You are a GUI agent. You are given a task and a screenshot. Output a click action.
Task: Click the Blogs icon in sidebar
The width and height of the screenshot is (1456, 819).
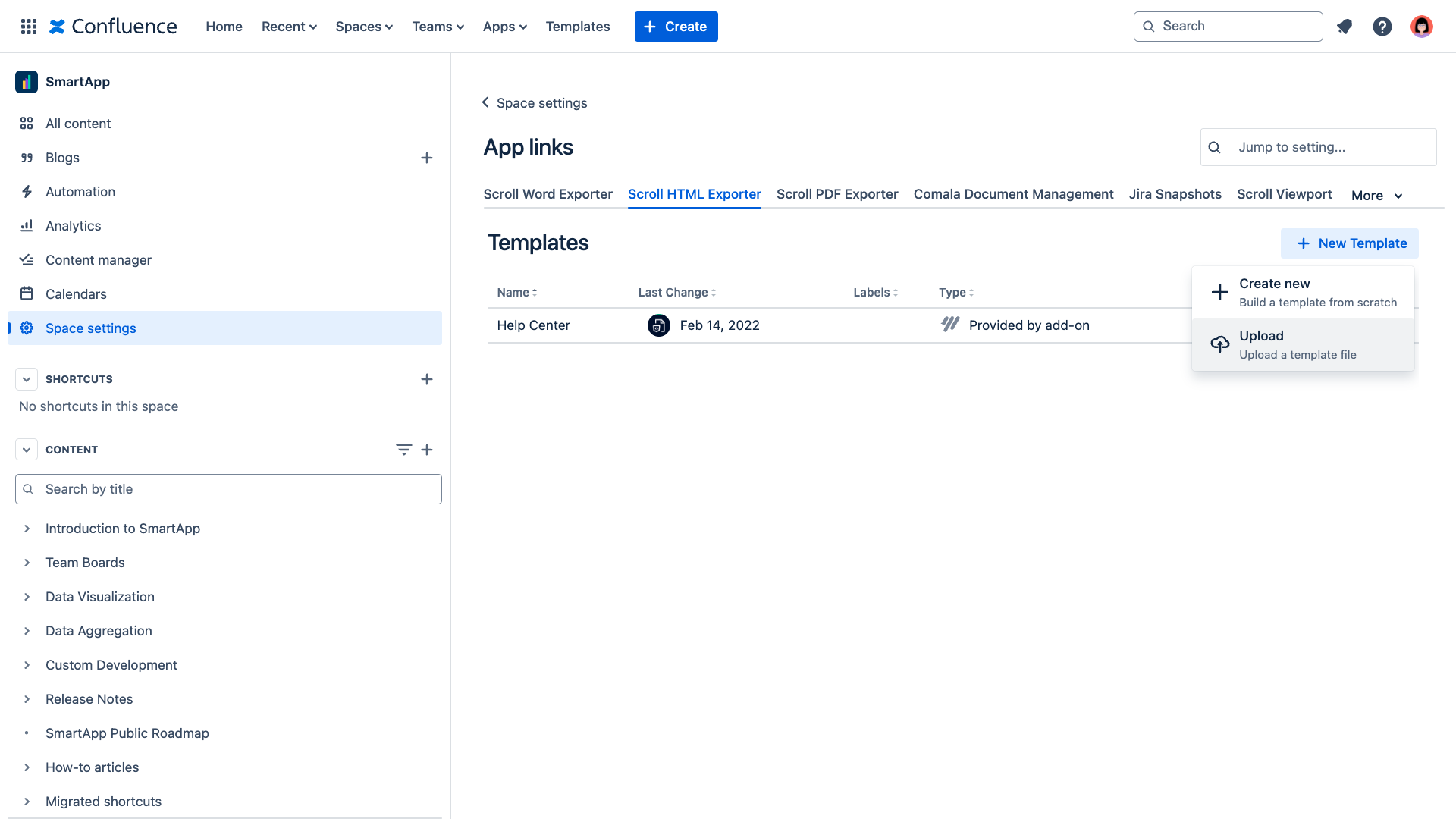tap(26, 157)
